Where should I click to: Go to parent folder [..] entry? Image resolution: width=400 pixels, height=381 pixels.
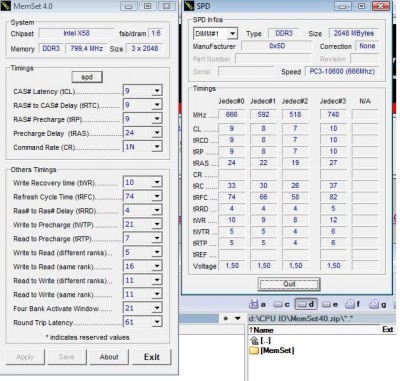tap(260, 340)
